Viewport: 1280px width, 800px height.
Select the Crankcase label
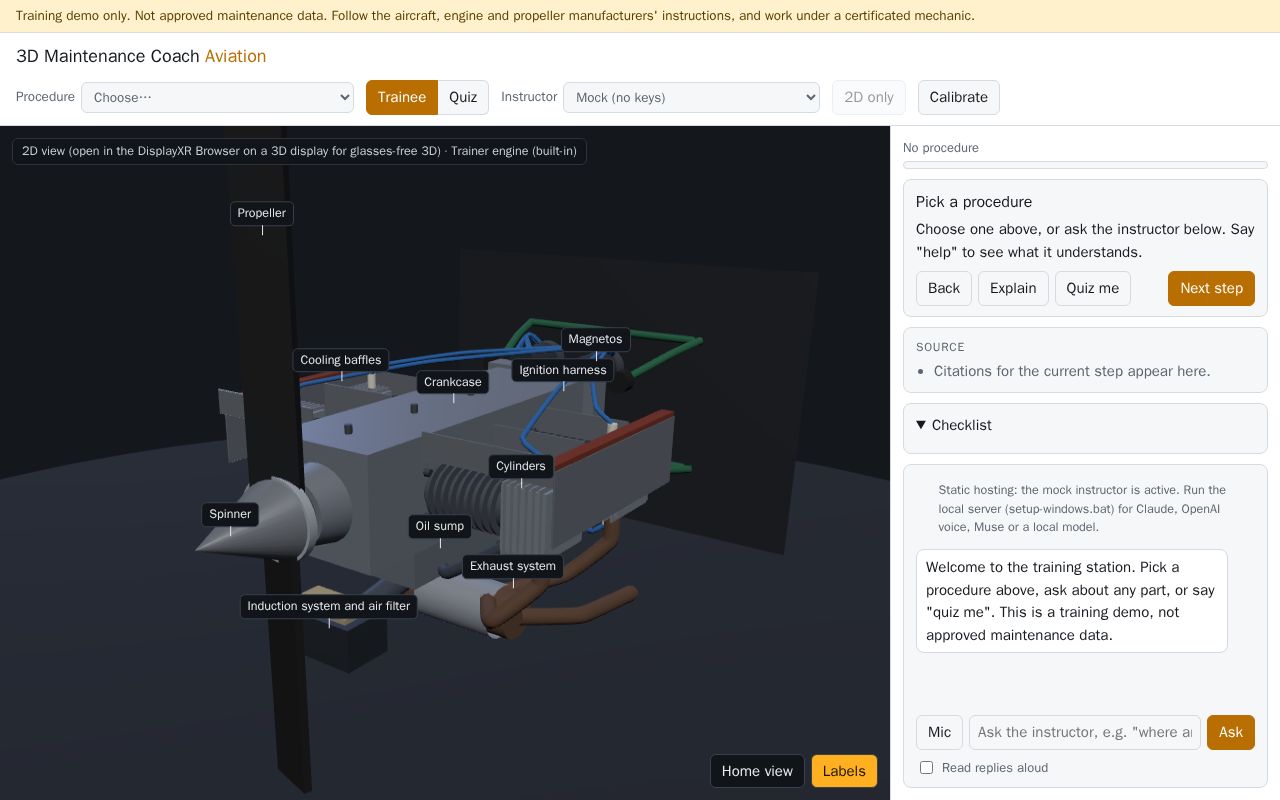(453, 382)
